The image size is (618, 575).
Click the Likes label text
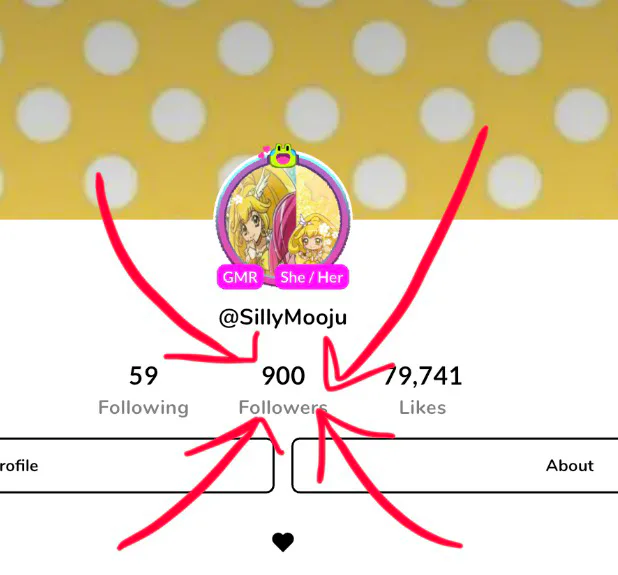423,408
